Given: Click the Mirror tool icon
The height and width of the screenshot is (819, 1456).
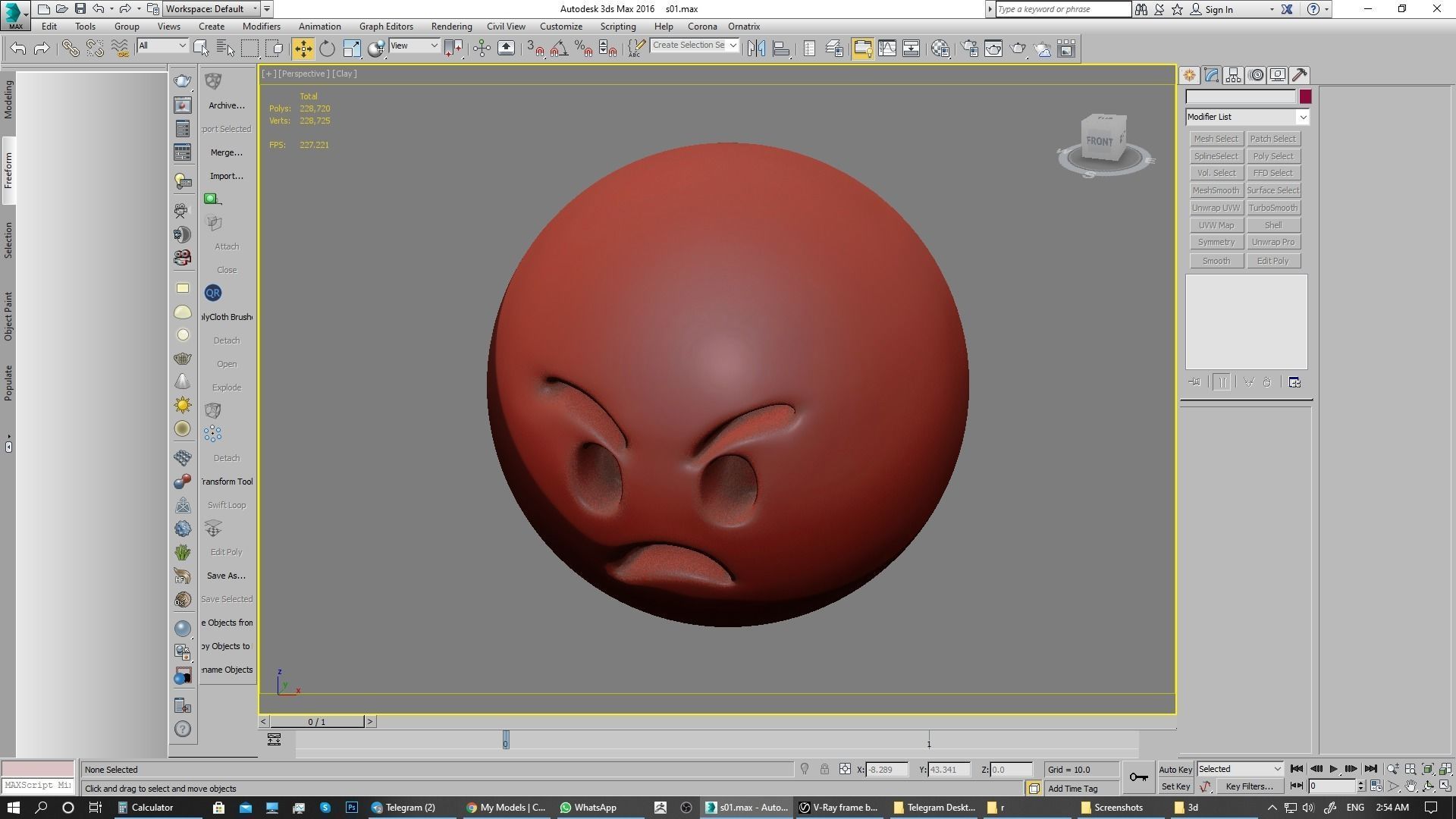Looking at the screenshot, I should tap(756, 49).
